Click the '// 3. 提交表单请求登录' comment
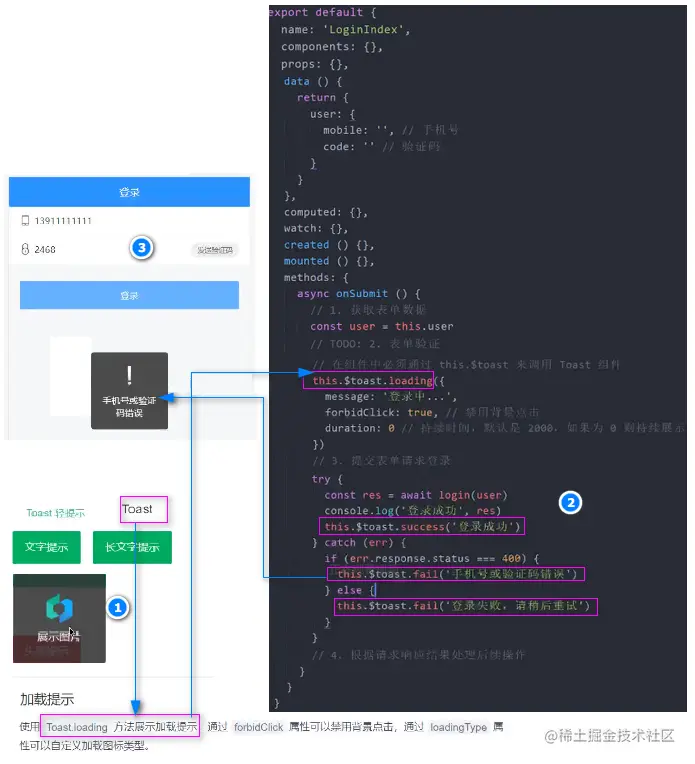The width and height of the screenshot is (695, 764). coord(381,460)
